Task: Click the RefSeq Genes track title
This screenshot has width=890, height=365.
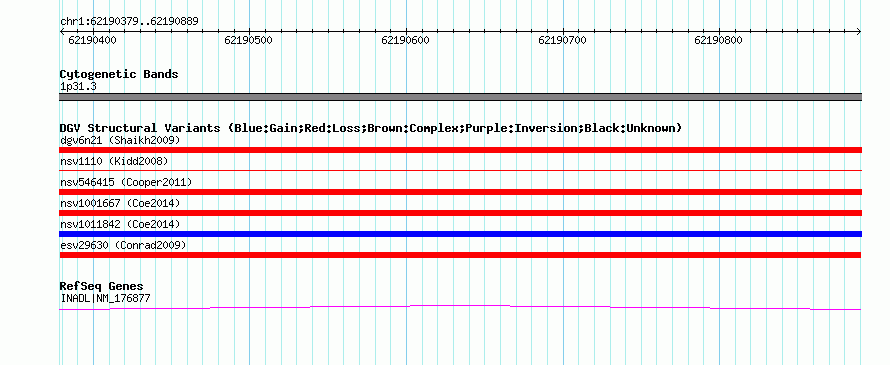Action: click(101, 286)
